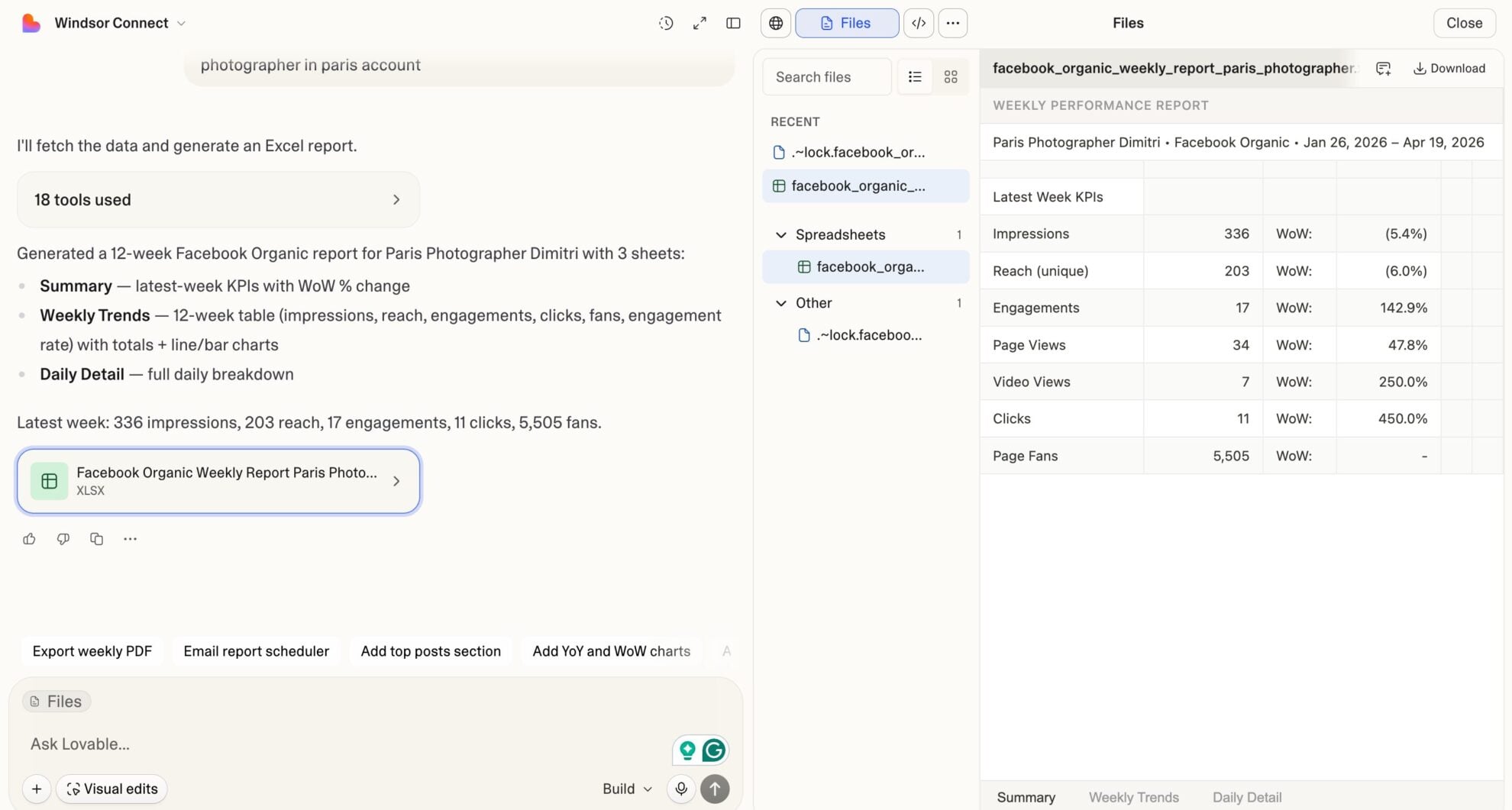This screenshot has height=810, width=1512.
Task: Open the version history clock icon
Action: (666, 23)
